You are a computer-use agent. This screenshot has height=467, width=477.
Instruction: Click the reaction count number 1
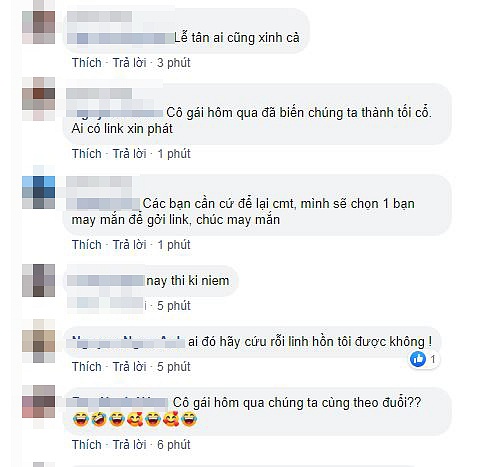433,359
